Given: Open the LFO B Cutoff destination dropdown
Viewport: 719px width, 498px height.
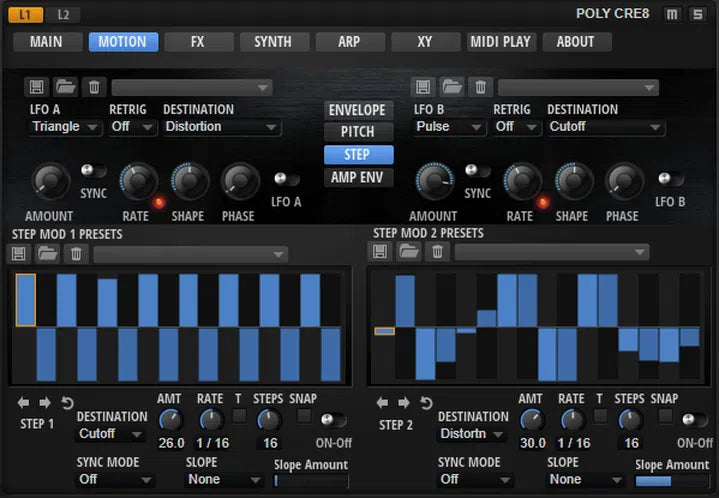Looking at the screenshot, I should coord(605,127).
